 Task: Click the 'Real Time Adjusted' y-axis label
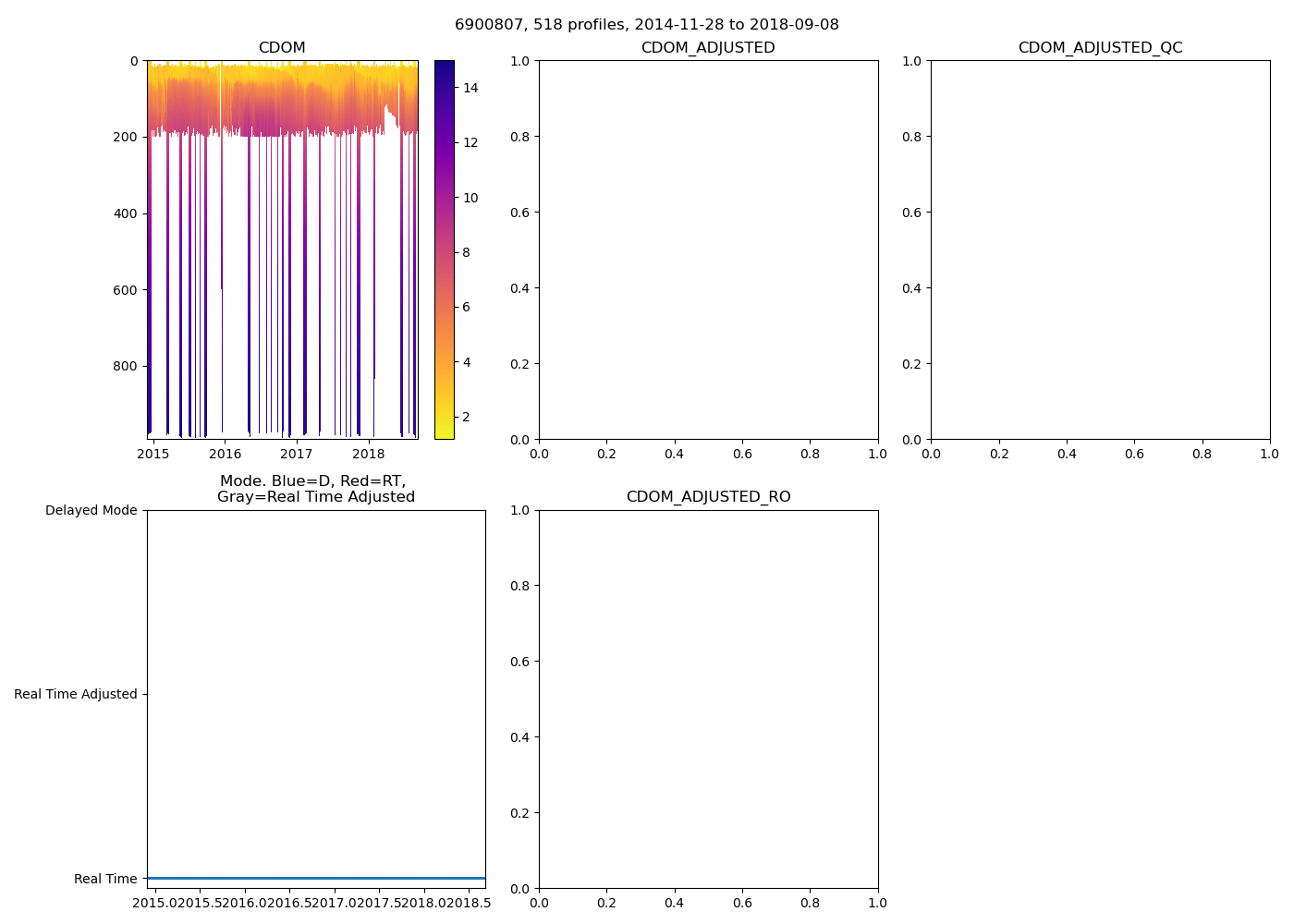point(75,694)
